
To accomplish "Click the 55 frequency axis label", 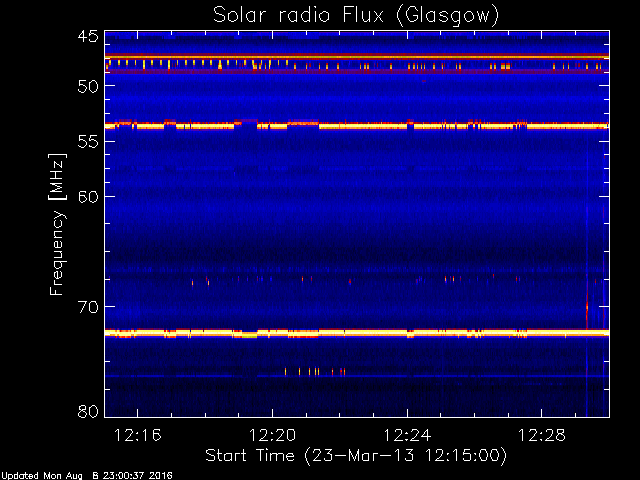I will click(88, 142).
